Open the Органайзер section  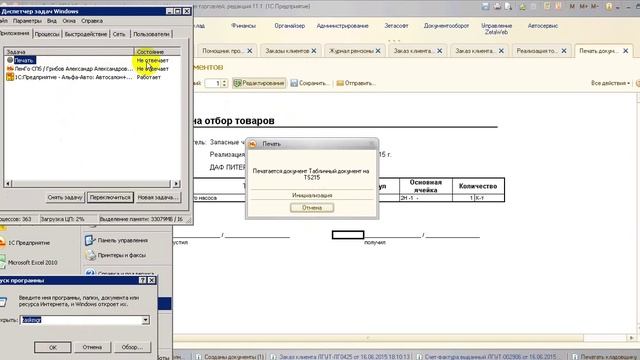(x=289, y=26)
